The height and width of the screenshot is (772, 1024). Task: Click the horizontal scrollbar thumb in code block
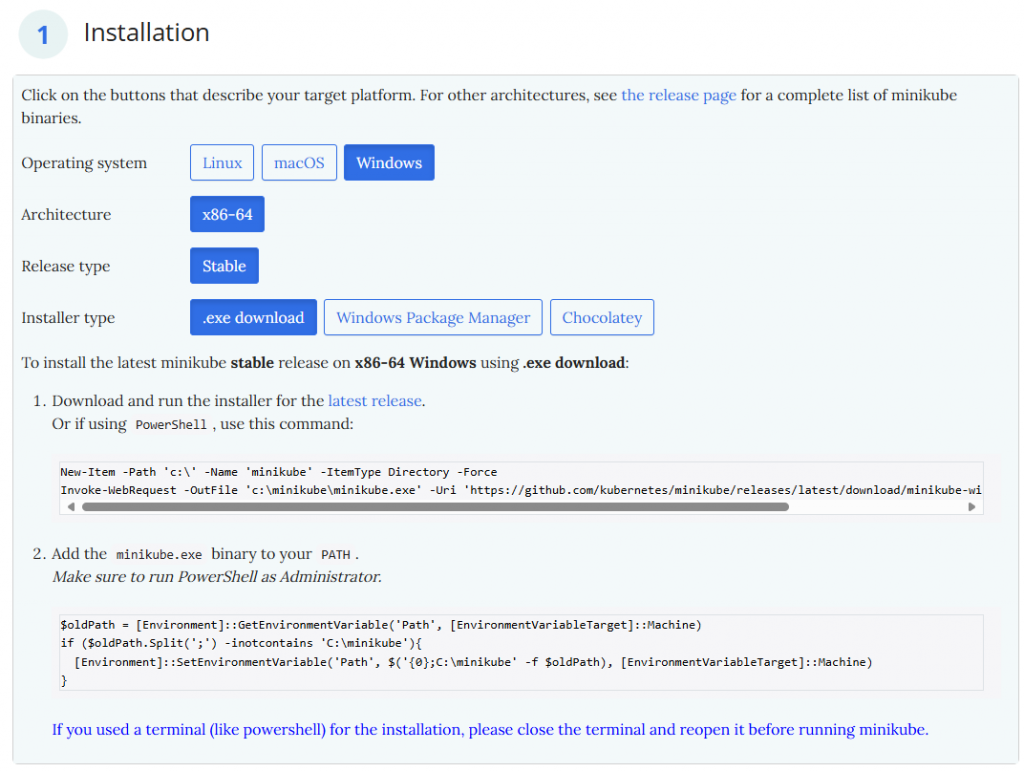pyautogui.click(x=435, y=507)
